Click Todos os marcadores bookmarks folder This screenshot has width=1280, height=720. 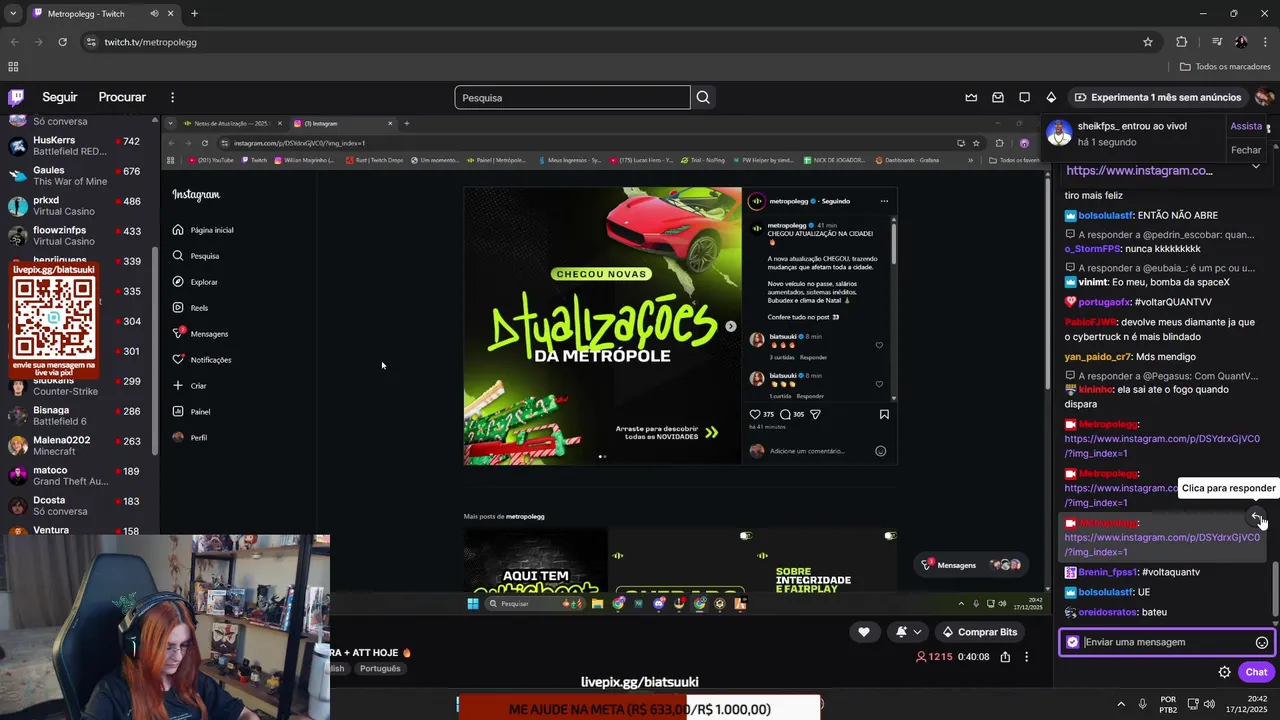pyautogui.click(x=1225, y=67)
